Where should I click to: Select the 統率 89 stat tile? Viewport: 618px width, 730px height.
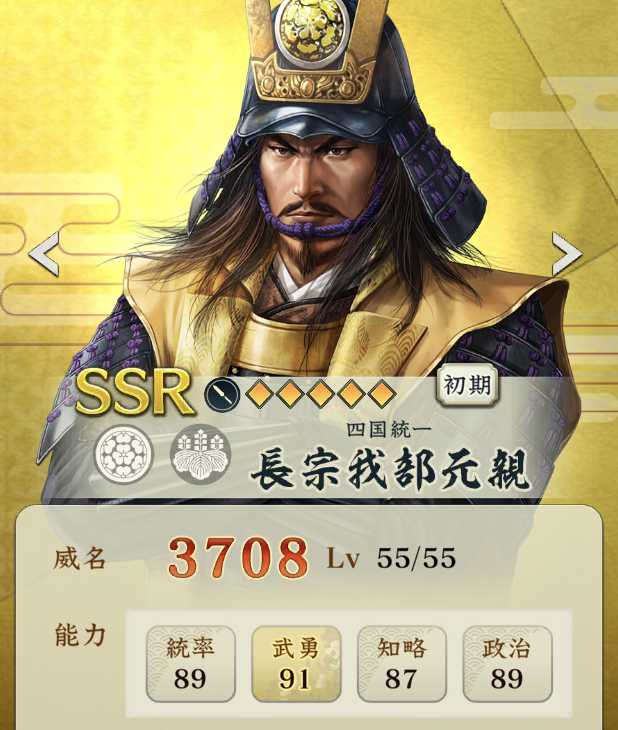click(x=190, y=663)
